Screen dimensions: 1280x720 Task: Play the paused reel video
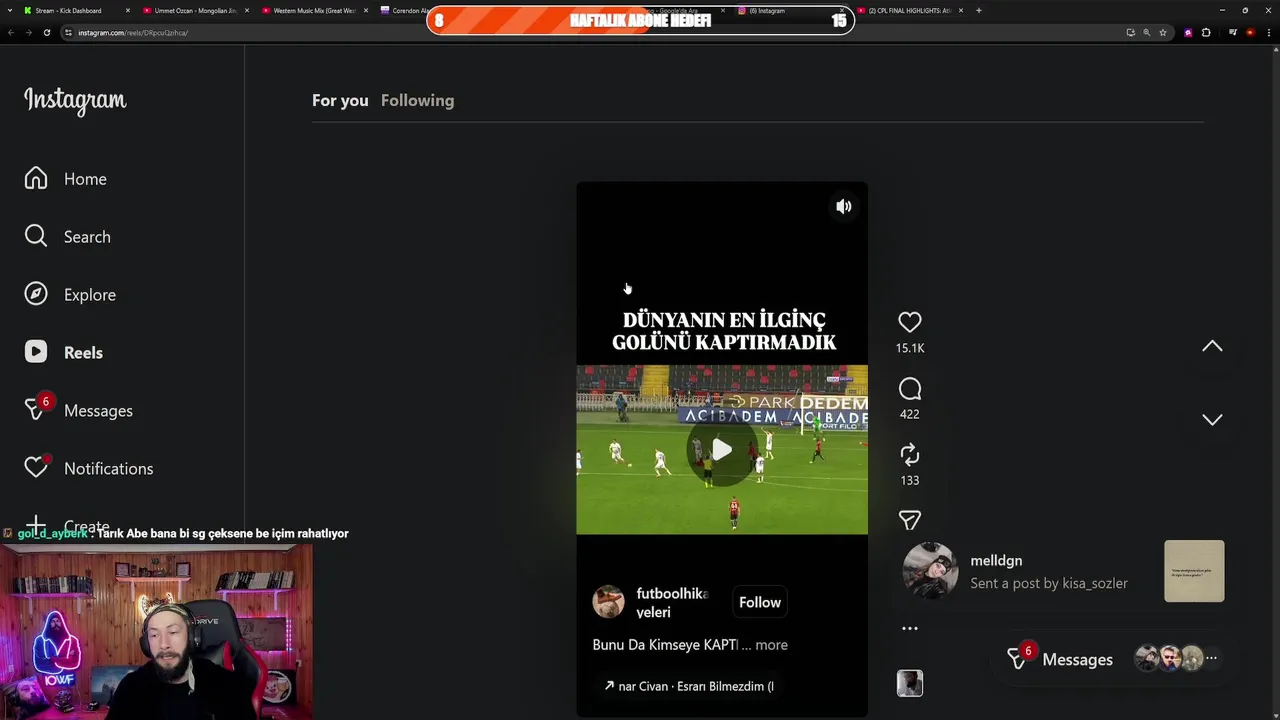coord(721,451)
